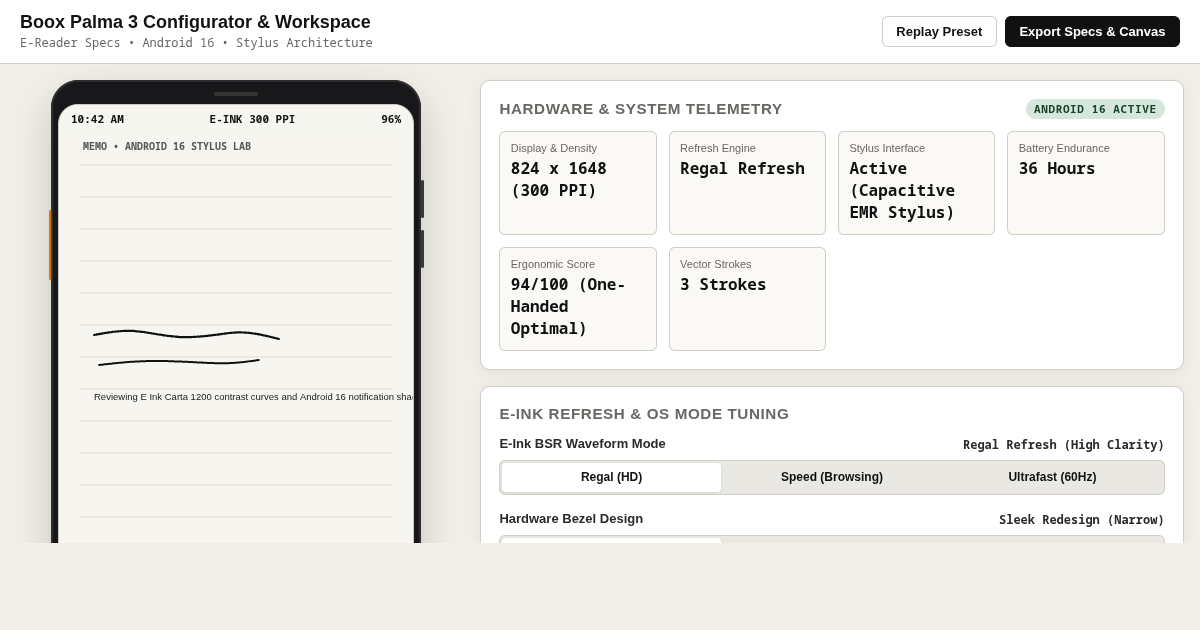Click the lower right-side device button
Viewport: 1200px width, 630px height.
pos(422,249)
